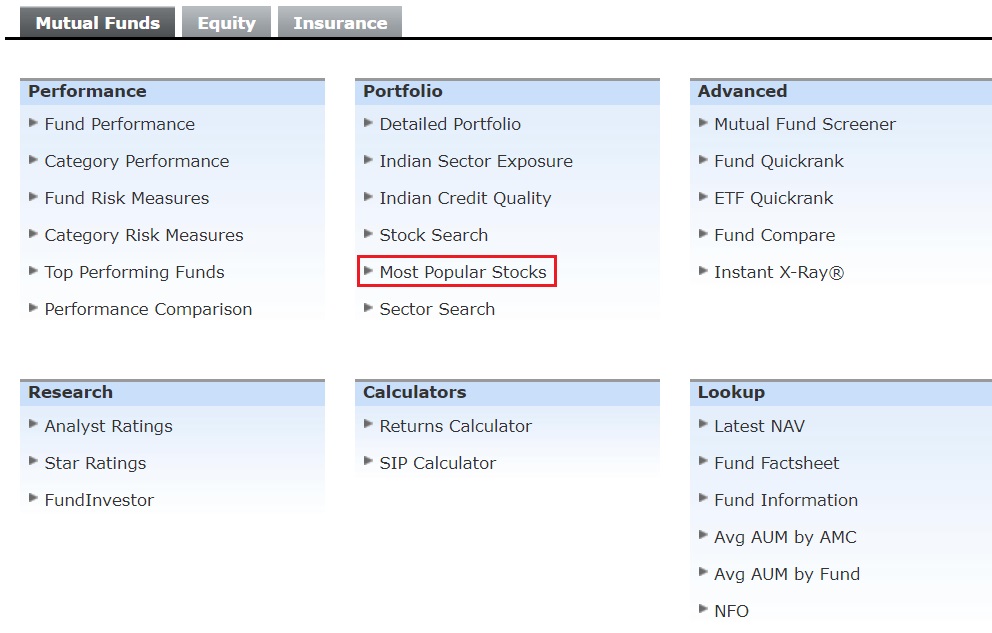View Analyst Ratings
This screenshot has width=992, height=633.
tap(108, 426)
